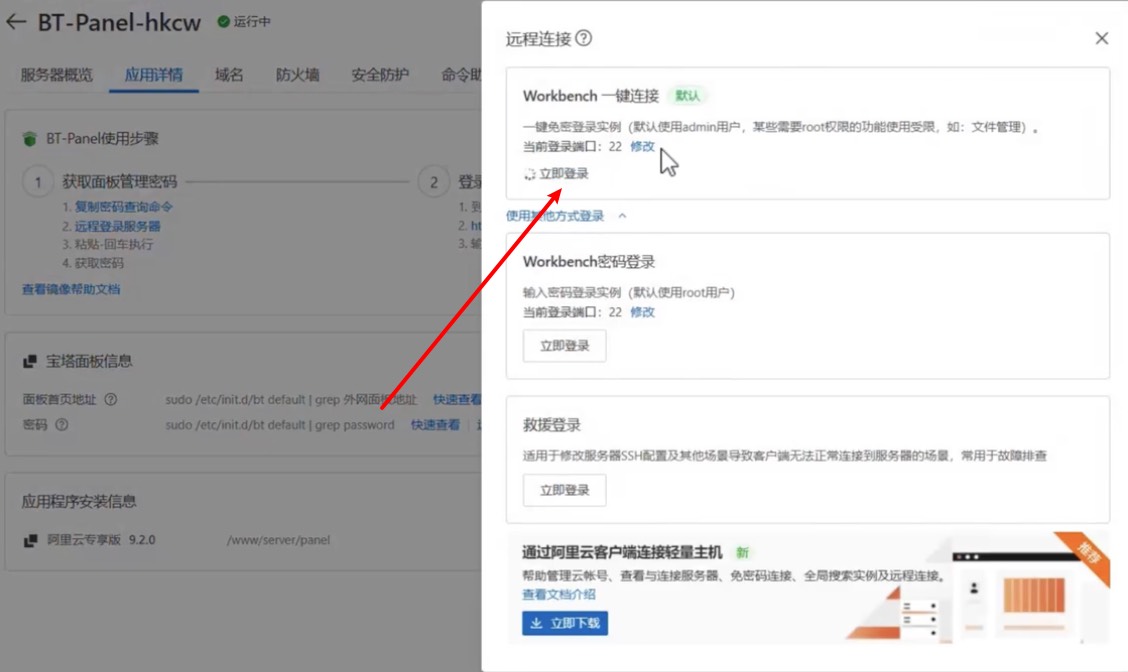1128x672 pixels.
Task: Click step number 2 circle in steps
Action: click(x=434, y=182)
